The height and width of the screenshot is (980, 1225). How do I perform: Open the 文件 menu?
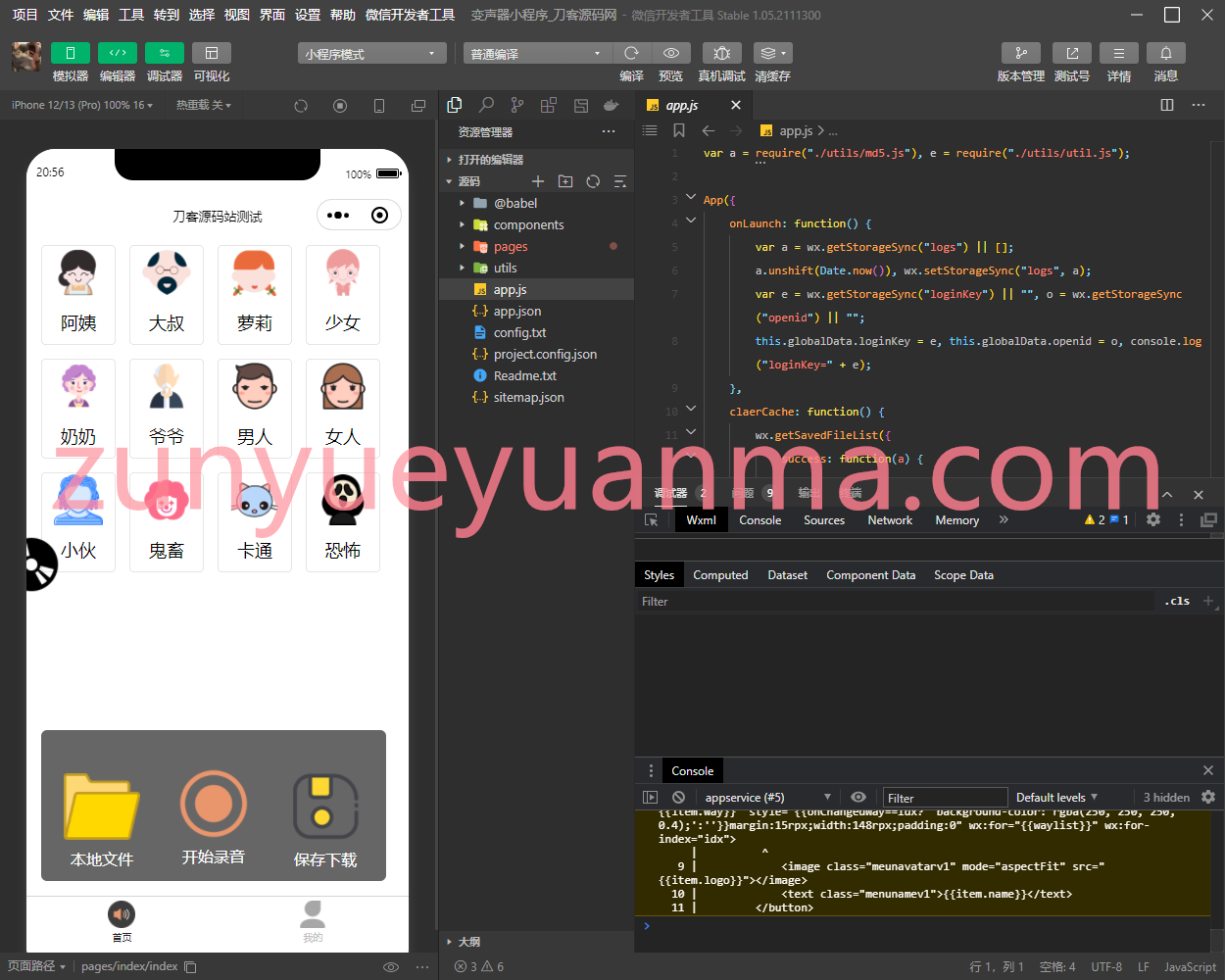61,15
